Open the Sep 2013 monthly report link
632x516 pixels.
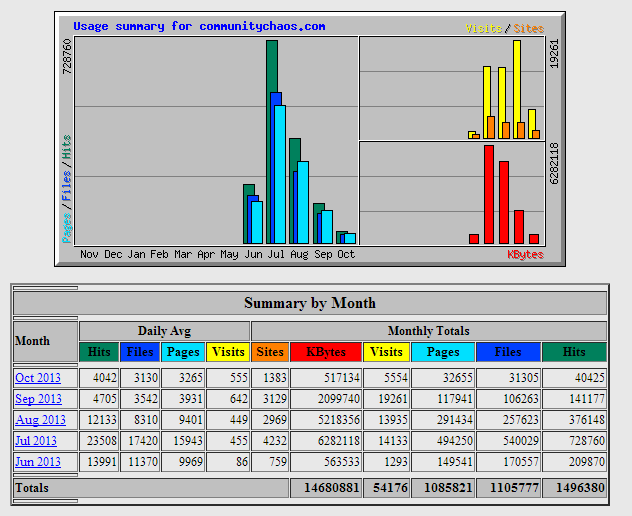tap(38, 399)
